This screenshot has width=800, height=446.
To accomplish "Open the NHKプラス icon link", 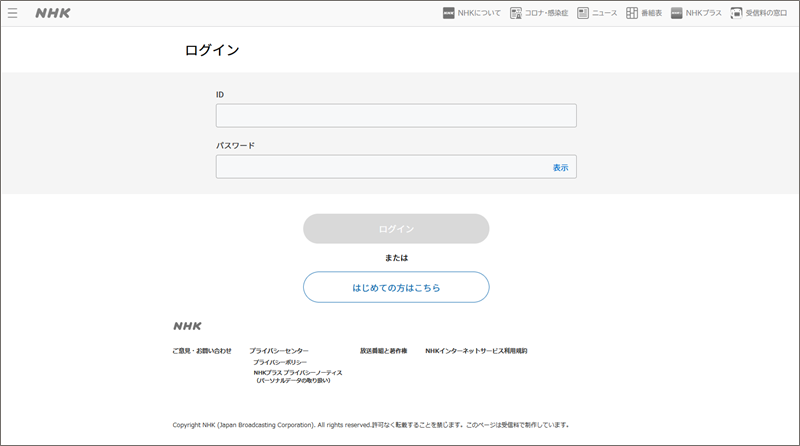I will 677,14.
